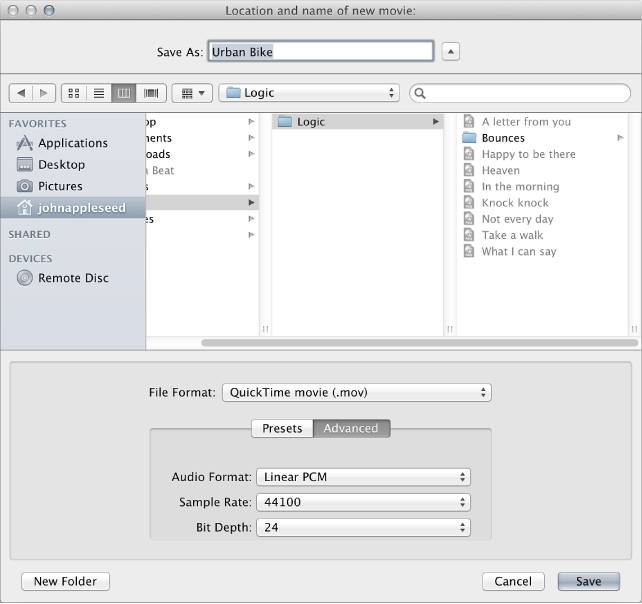Select Remote Disc under Devices

pyautogui.click(x=73, y=278)
